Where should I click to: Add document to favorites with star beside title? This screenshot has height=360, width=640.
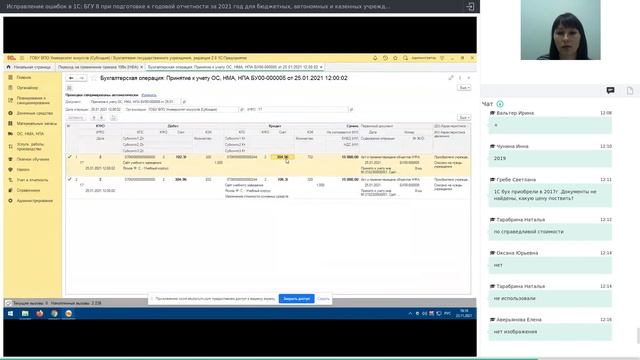pos(93,78)
